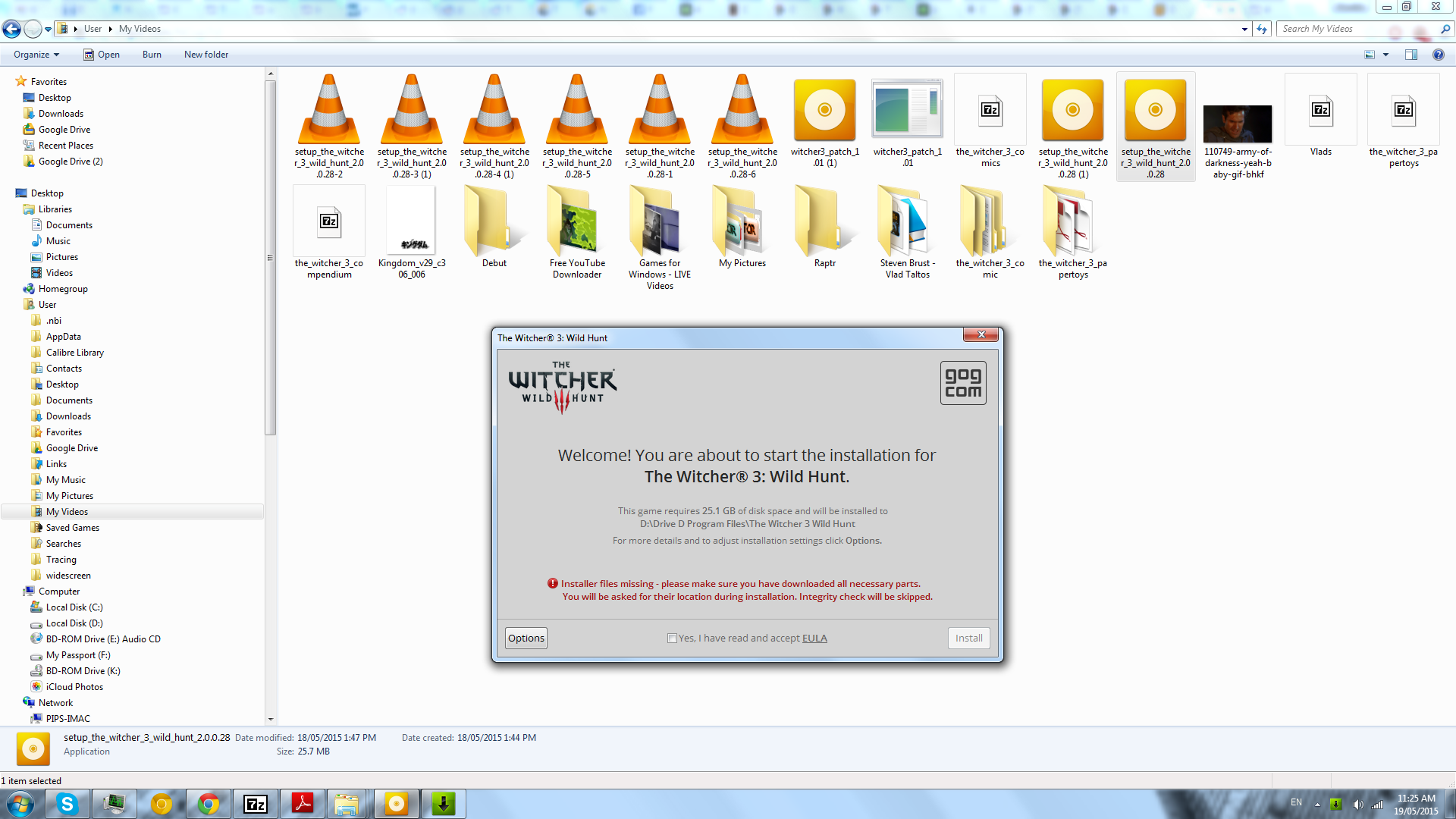Open the_witcher_3_comic folder

pyautogui.click(x=990, y=233)
